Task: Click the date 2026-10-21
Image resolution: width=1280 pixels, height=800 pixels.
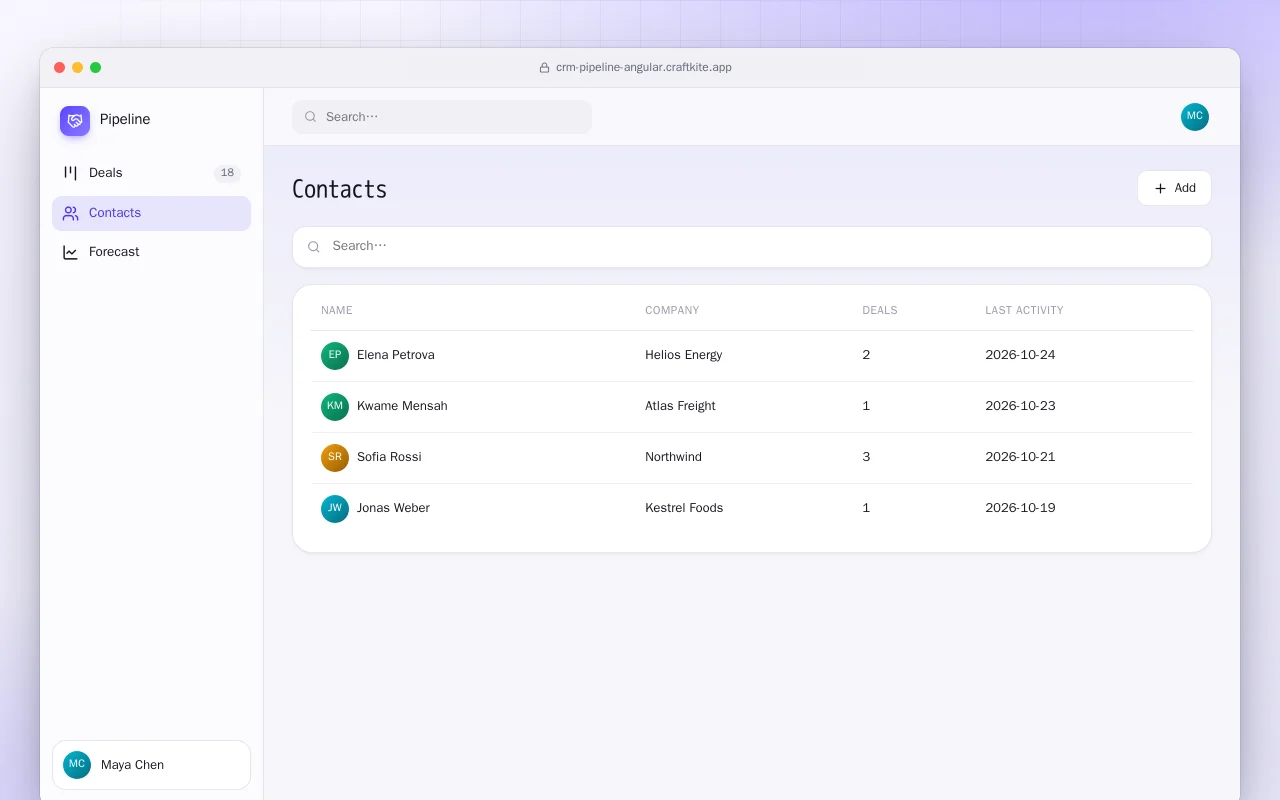Action: click(x=1020, y=457)
